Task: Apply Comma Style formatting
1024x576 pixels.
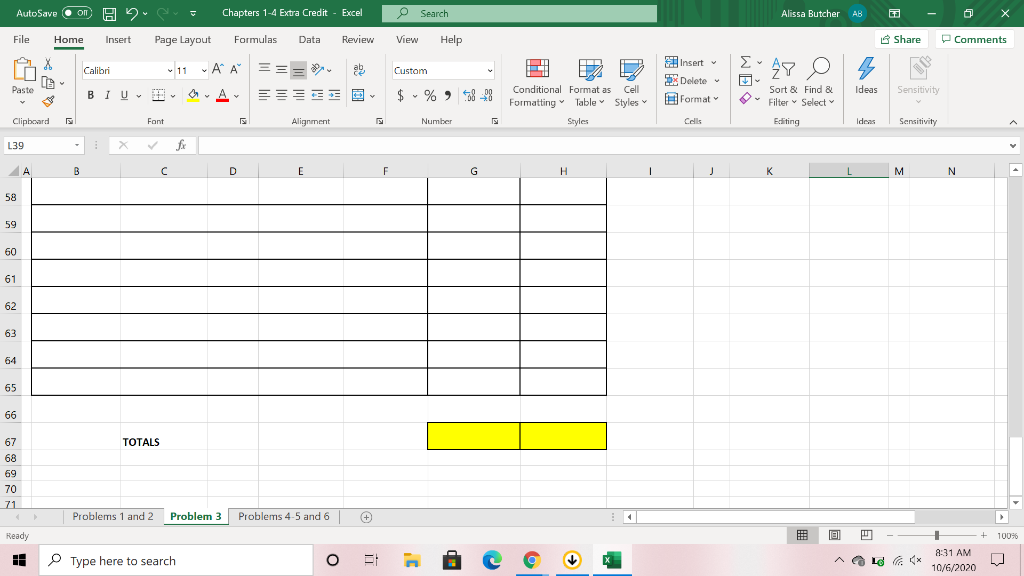Action: (x=447, y=95)
